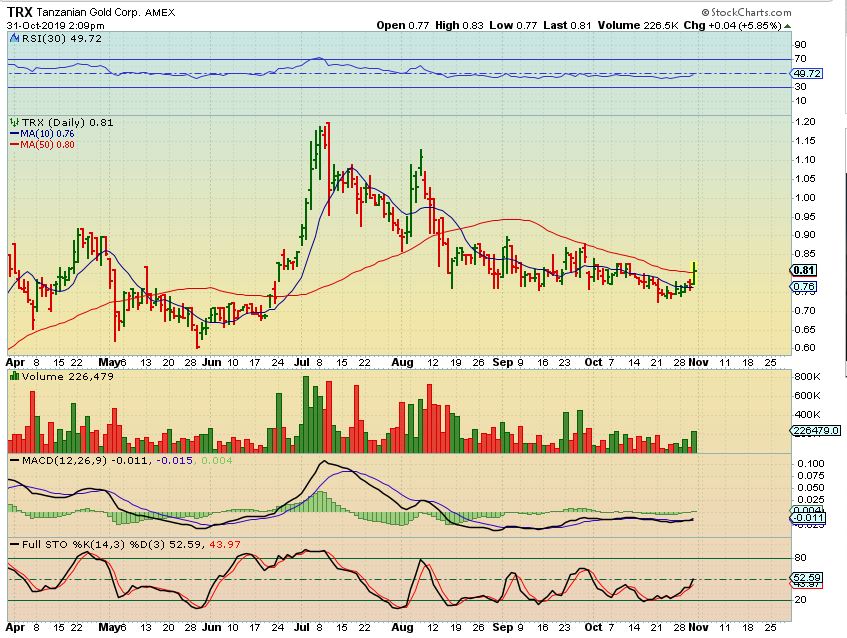This screenshot has height=638, width=847.
Task: Click the Low 0.77 quote value
Action: (x=513, y=25)
